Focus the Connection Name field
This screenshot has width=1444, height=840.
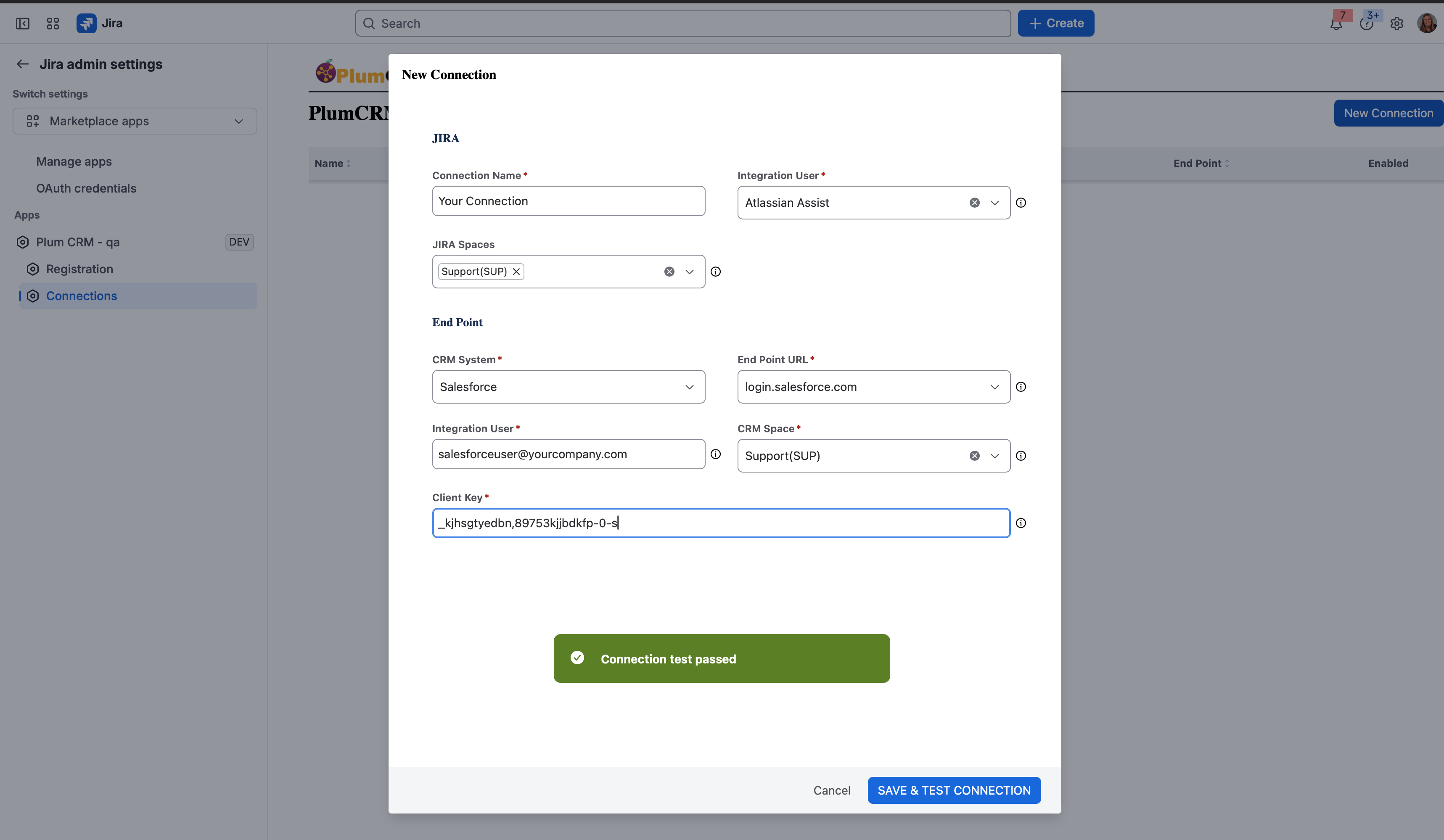pos(569,201)
